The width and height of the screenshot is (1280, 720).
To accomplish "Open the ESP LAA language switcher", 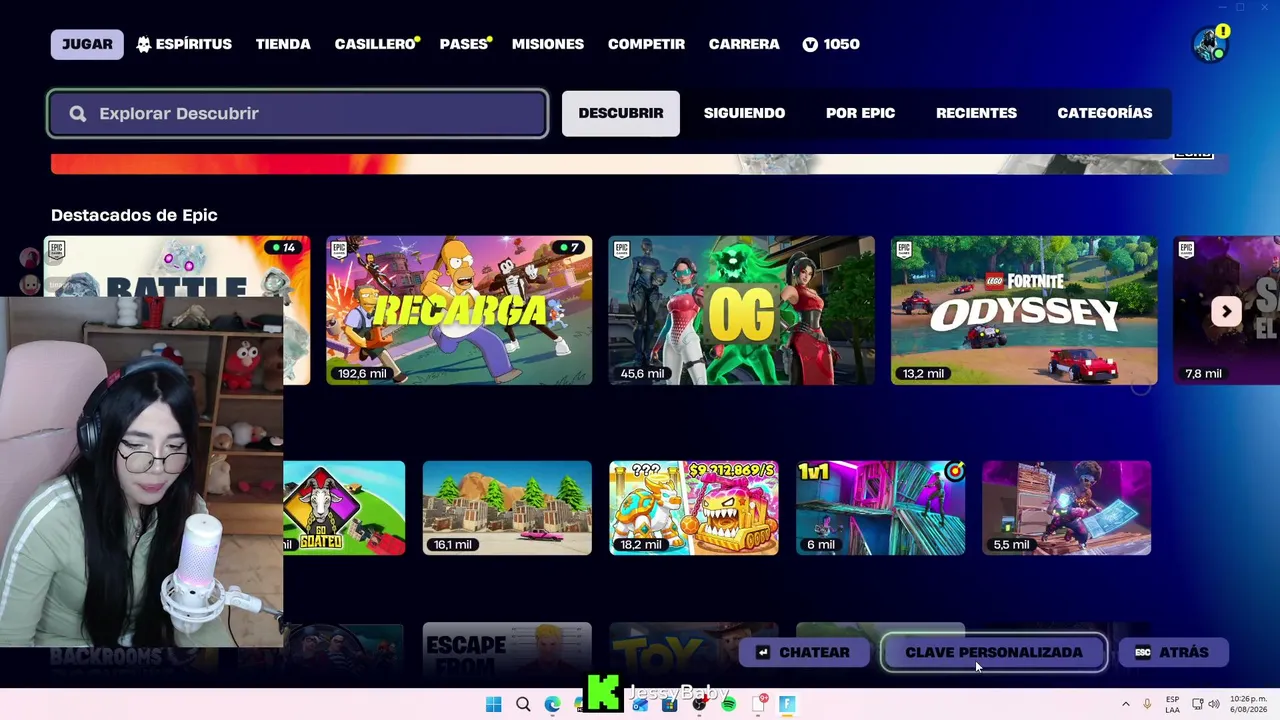I will [1172, 704].
